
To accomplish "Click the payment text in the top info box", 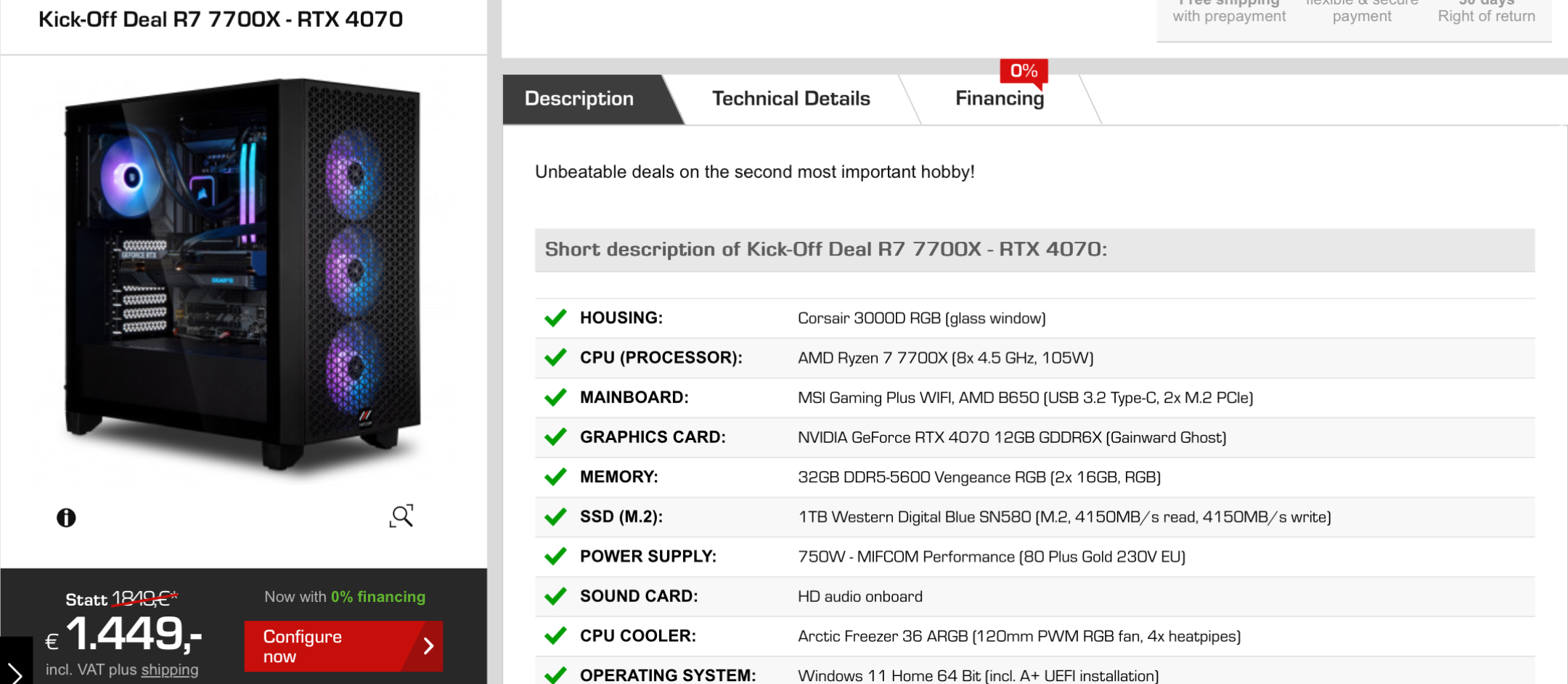I will (x=1362, y=16).
